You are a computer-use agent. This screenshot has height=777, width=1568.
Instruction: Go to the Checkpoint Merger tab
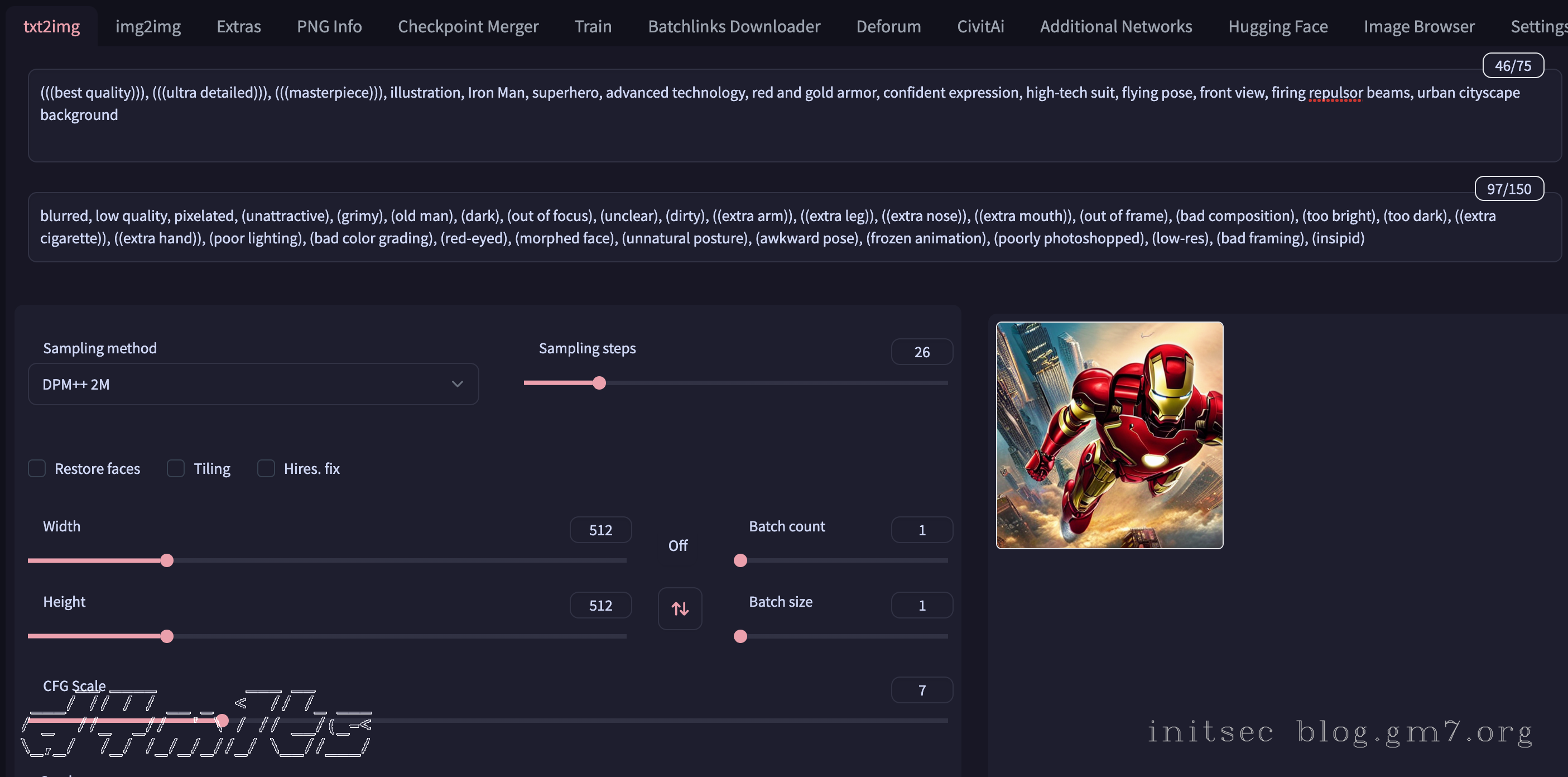point(468,26)
